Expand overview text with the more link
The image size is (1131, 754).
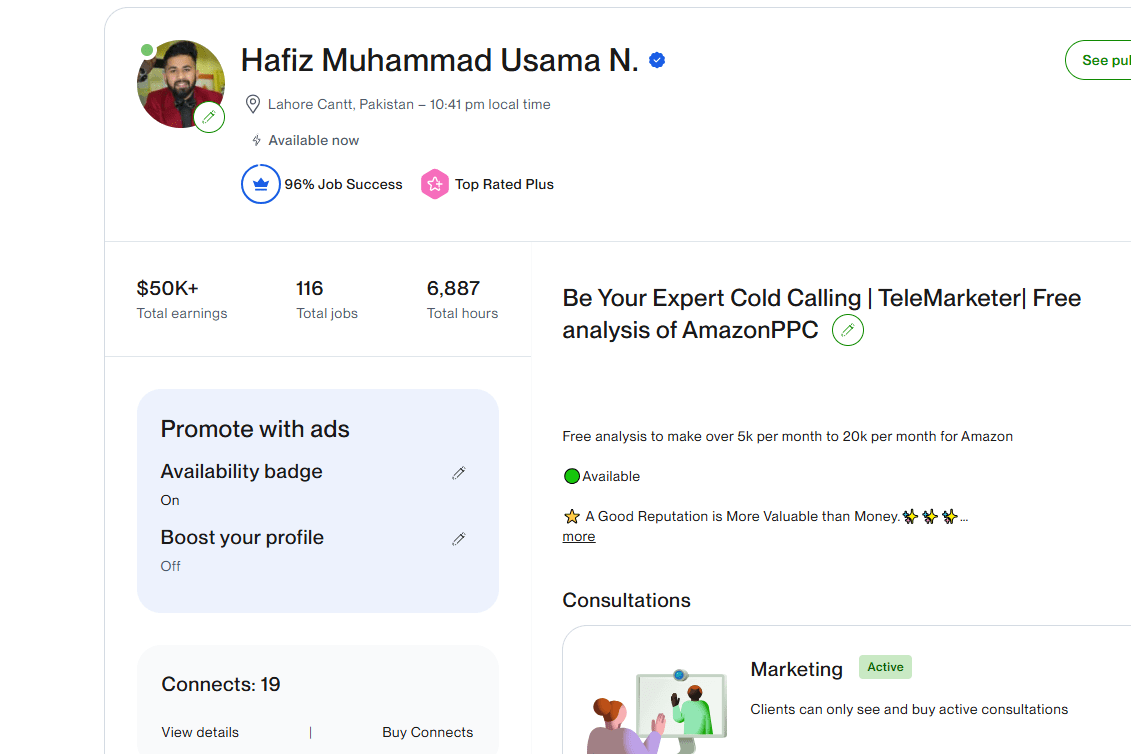coord(578,537)
